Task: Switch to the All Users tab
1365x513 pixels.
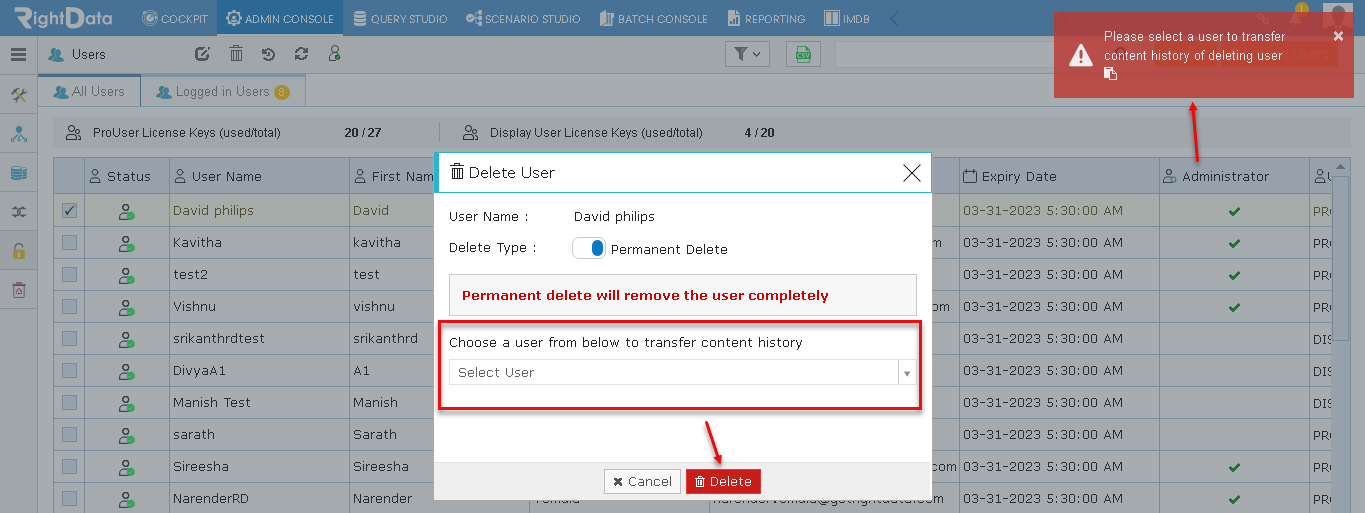Action: click(x=89, y=91)
